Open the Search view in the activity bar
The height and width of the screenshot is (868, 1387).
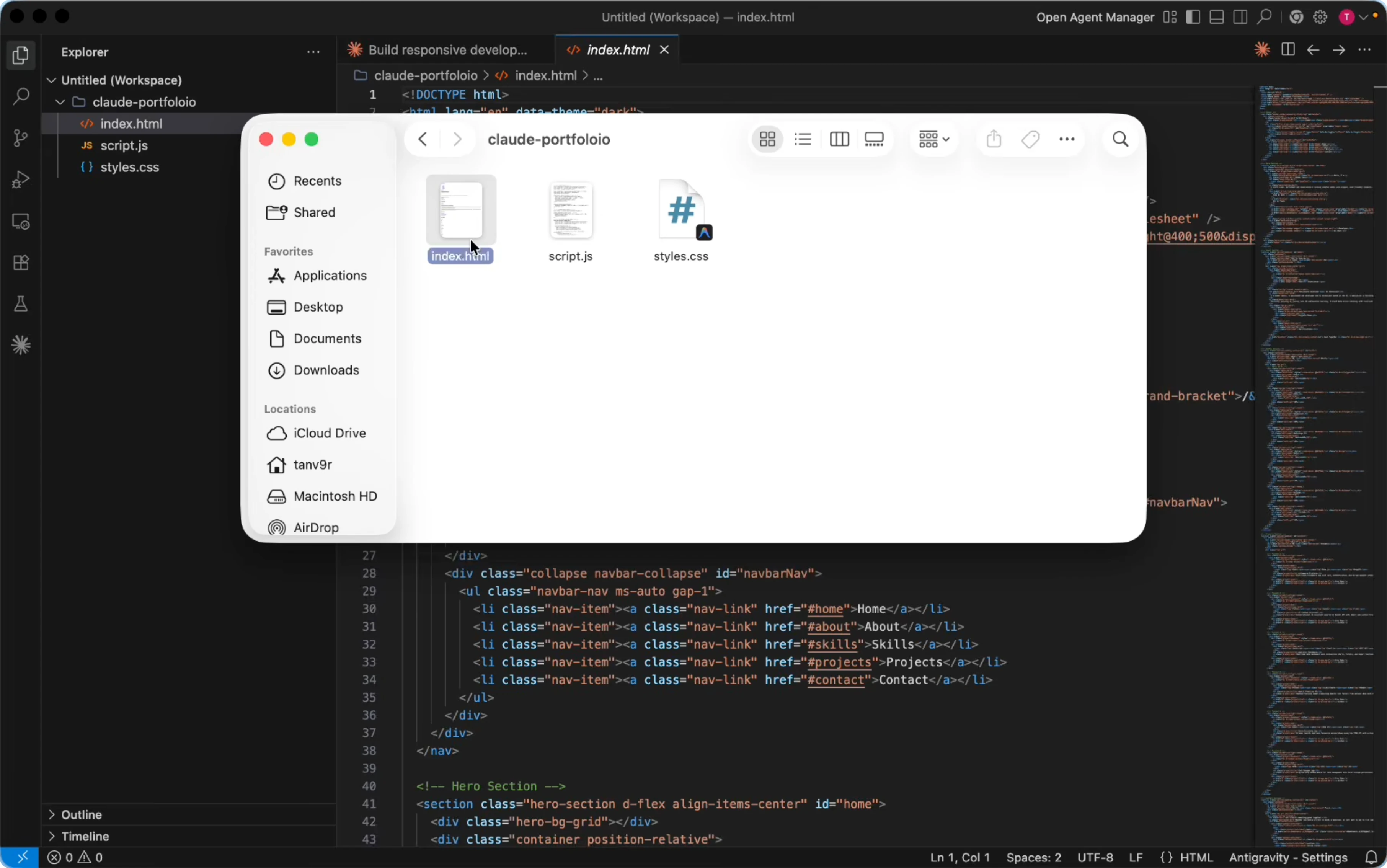tap(21, 96)
